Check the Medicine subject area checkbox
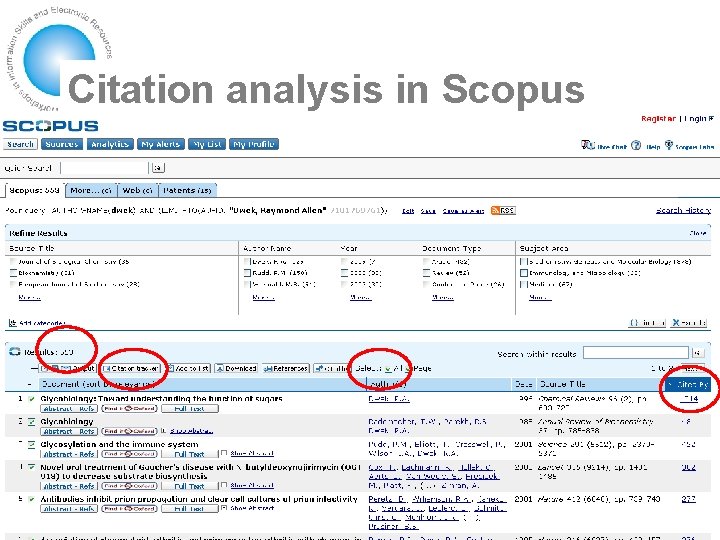 [523, 284]
